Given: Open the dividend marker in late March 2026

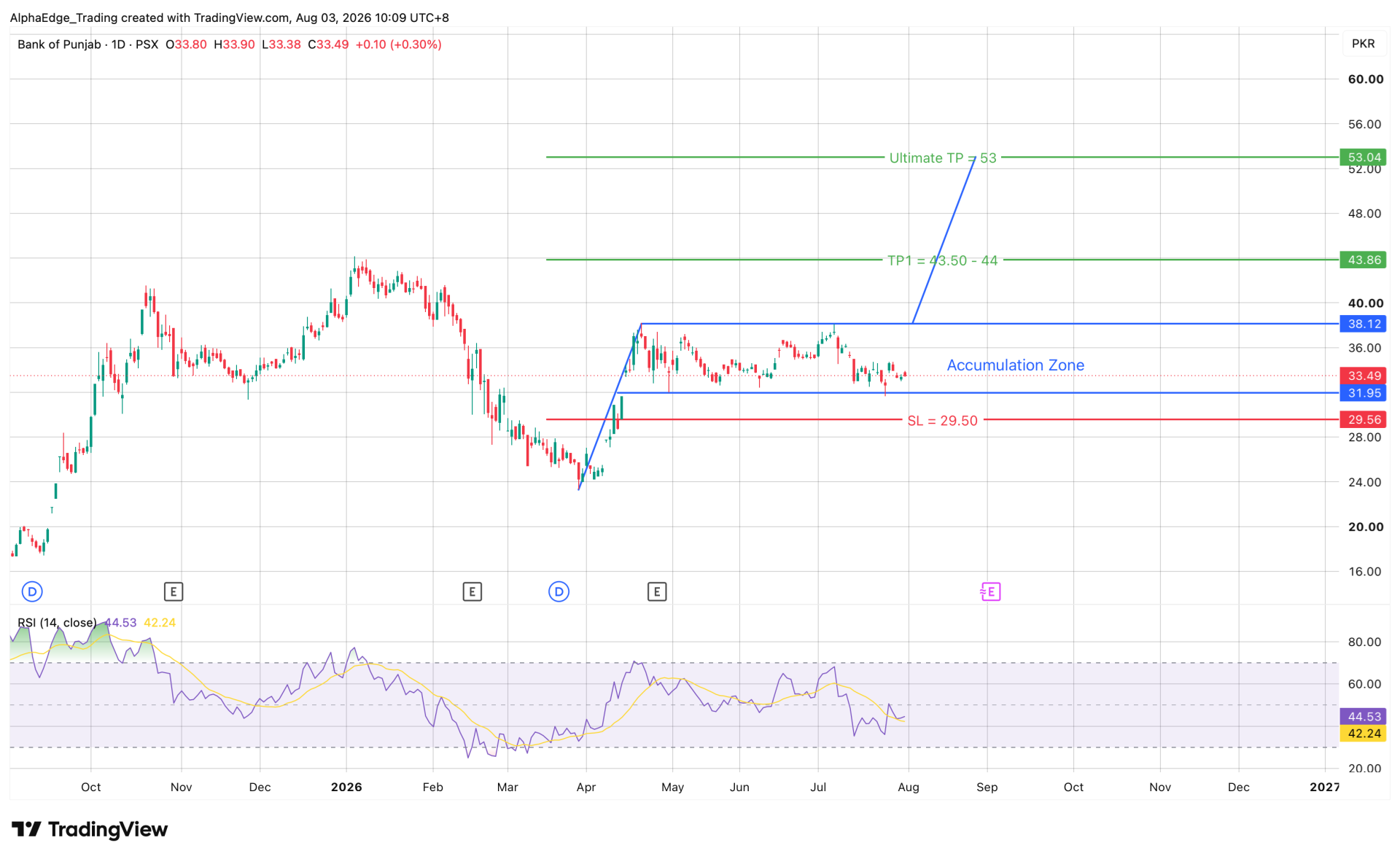Looking at the screenshot, I should coord(559,591).
